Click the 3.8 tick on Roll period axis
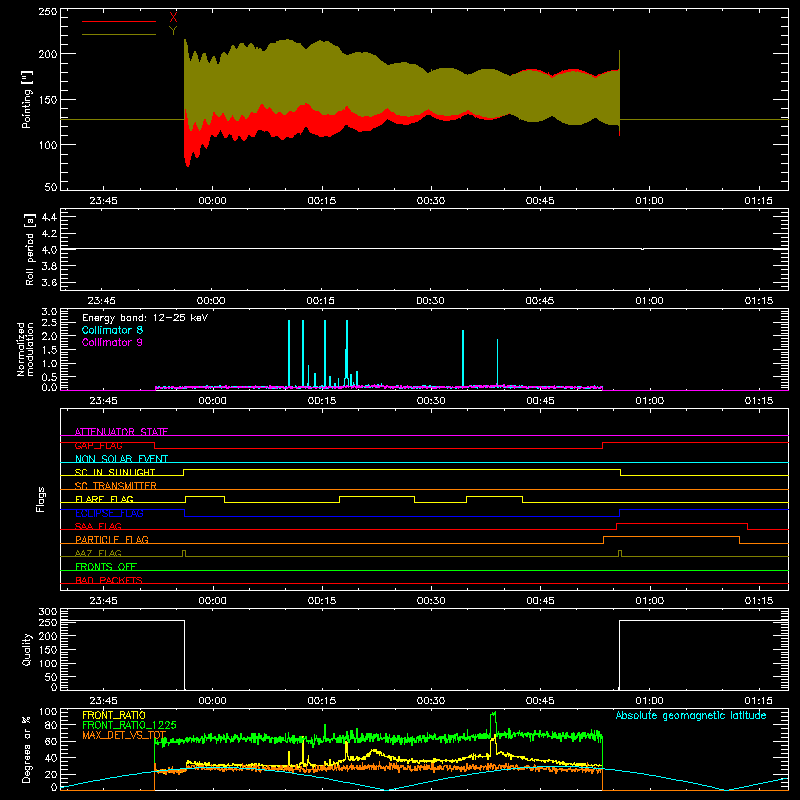Screen dimensions: 800x800 pyautogui.click(x=49, y=266)
